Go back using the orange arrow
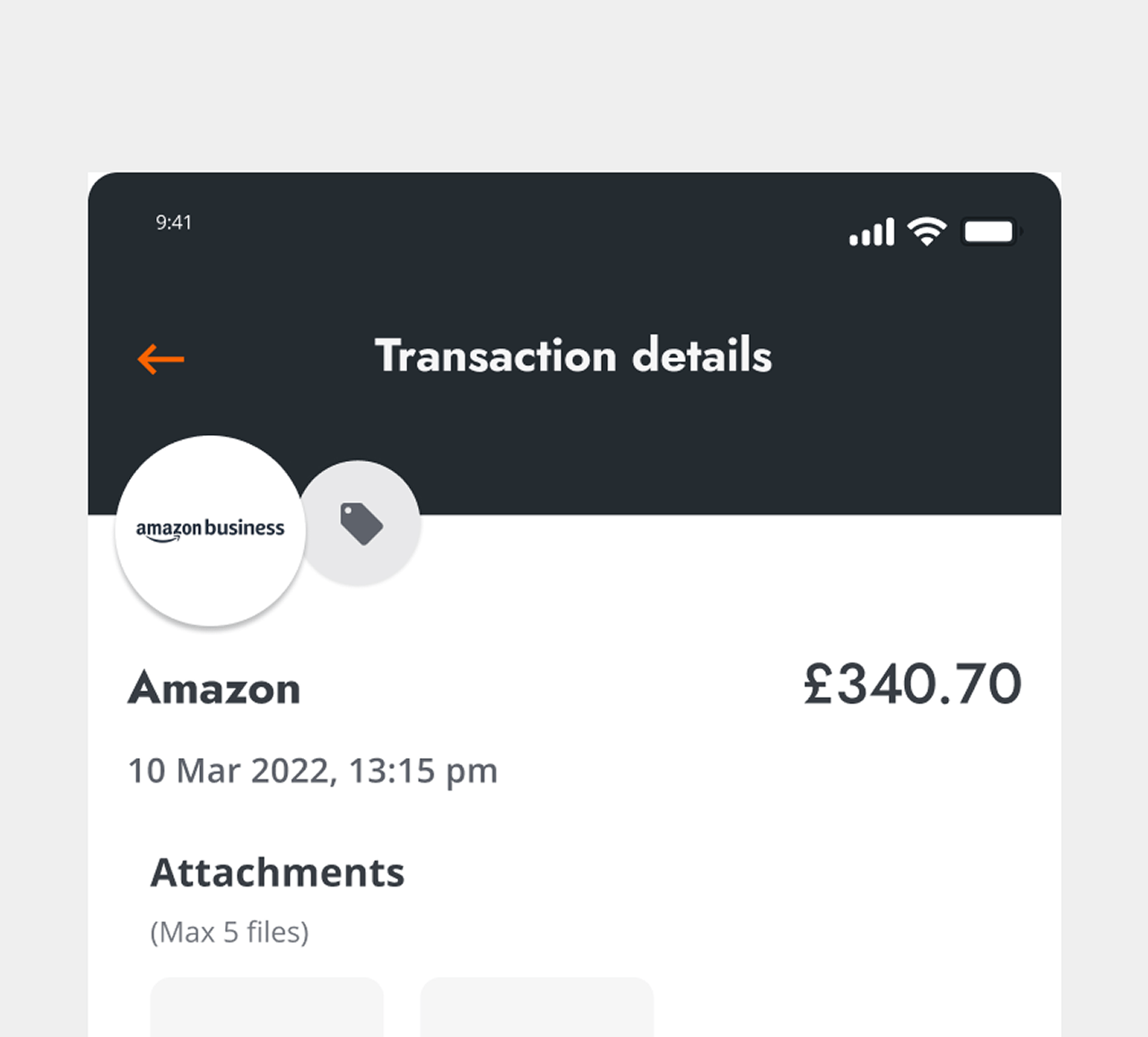Image resolution: width=1148 pixels, height=1037 pixels. click(x=161, y=359)
